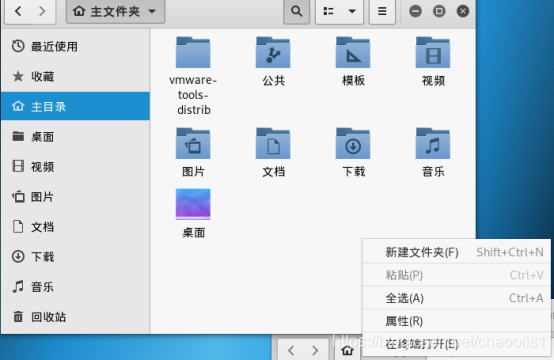The height and width of the screenshot is (360, 554).
Task: Open 桌面 in the sidebar
Action: point(75,136)
